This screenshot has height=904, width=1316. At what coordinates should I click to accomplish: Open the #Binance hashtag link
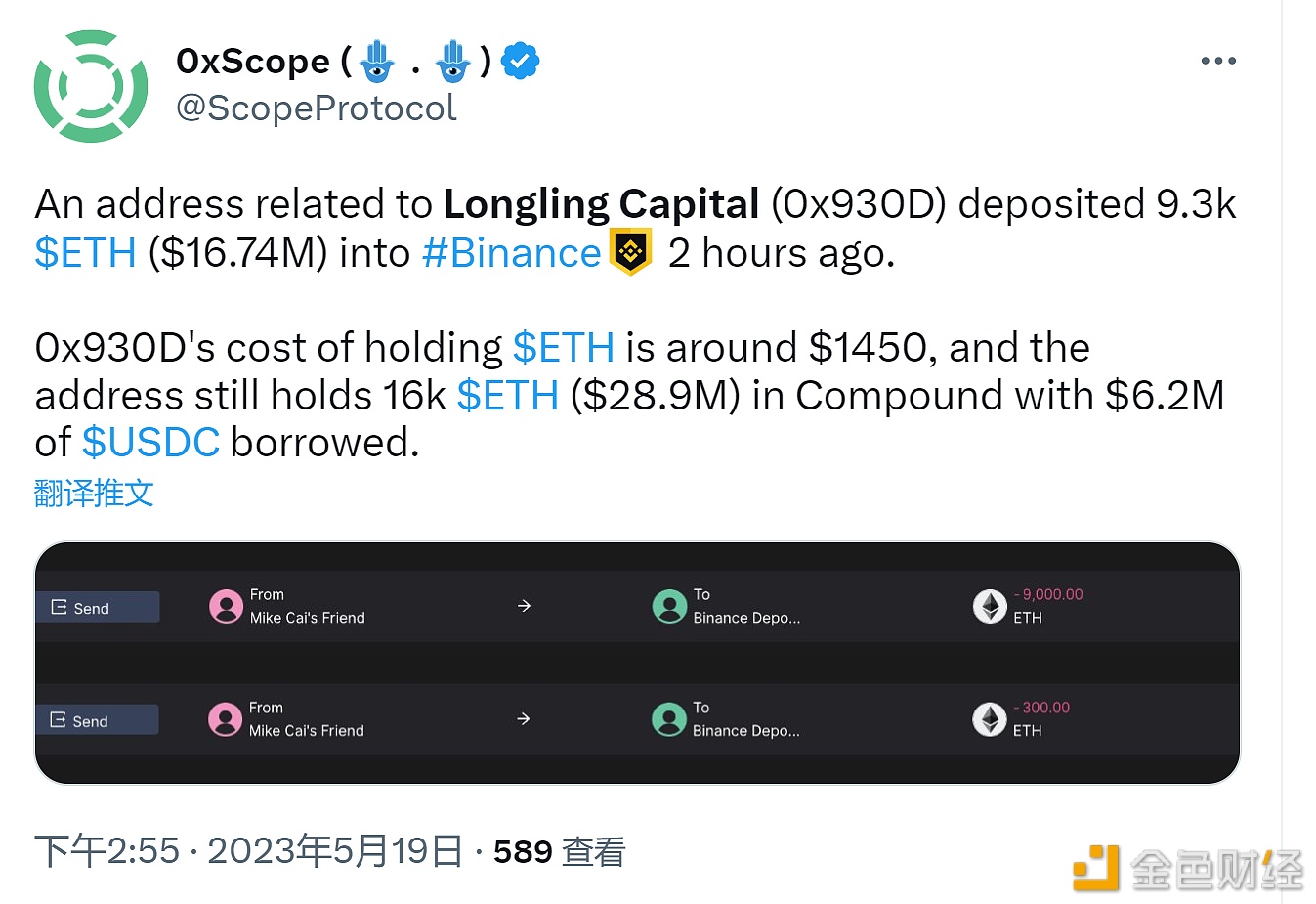[x=511, y=253]
